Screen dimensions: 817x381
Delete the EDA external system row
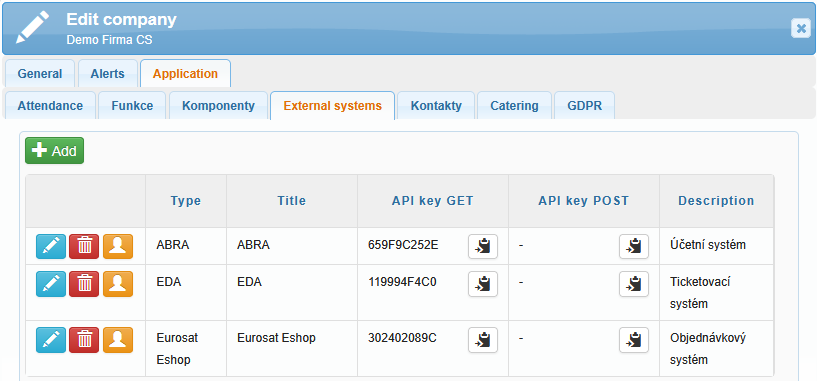(84, 284)
